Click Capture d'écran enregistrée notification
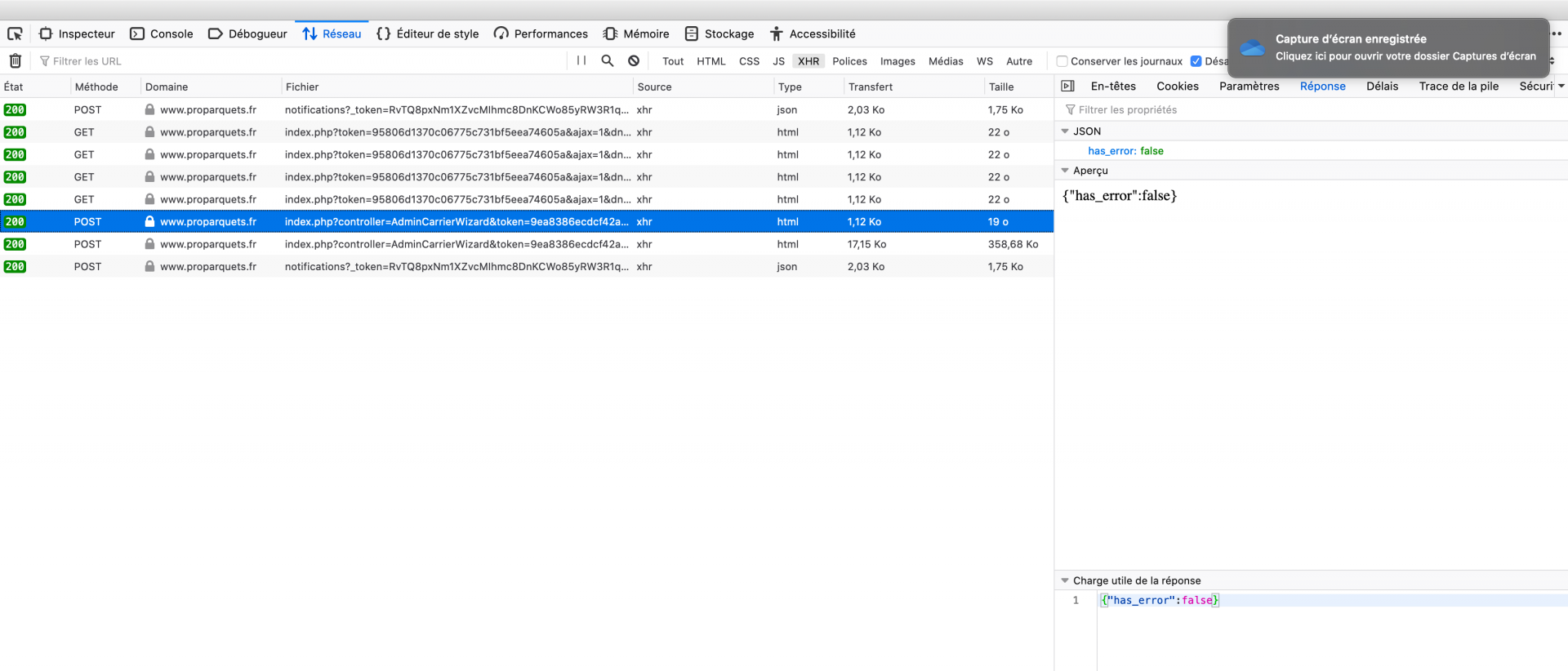Image resolution: width=1568 pixels, height=671 pixels. 1388,47
